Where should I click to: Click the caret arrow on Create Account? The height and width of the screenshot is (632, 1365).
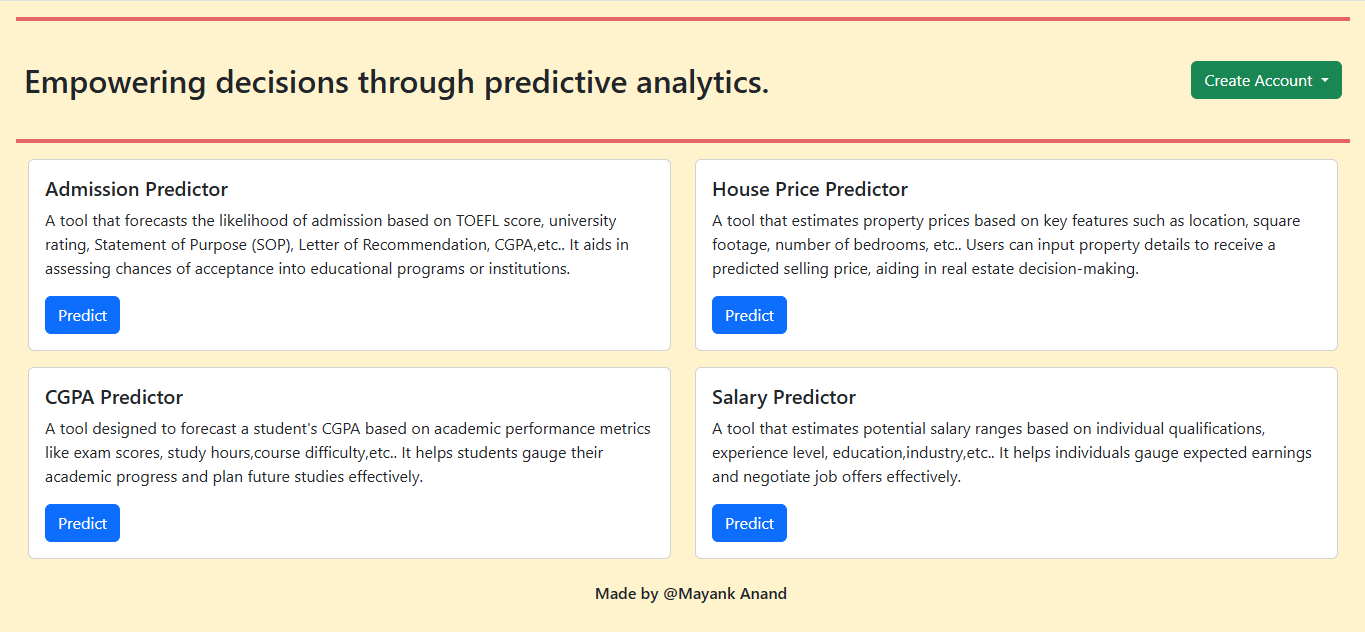tap(1325, 81)
